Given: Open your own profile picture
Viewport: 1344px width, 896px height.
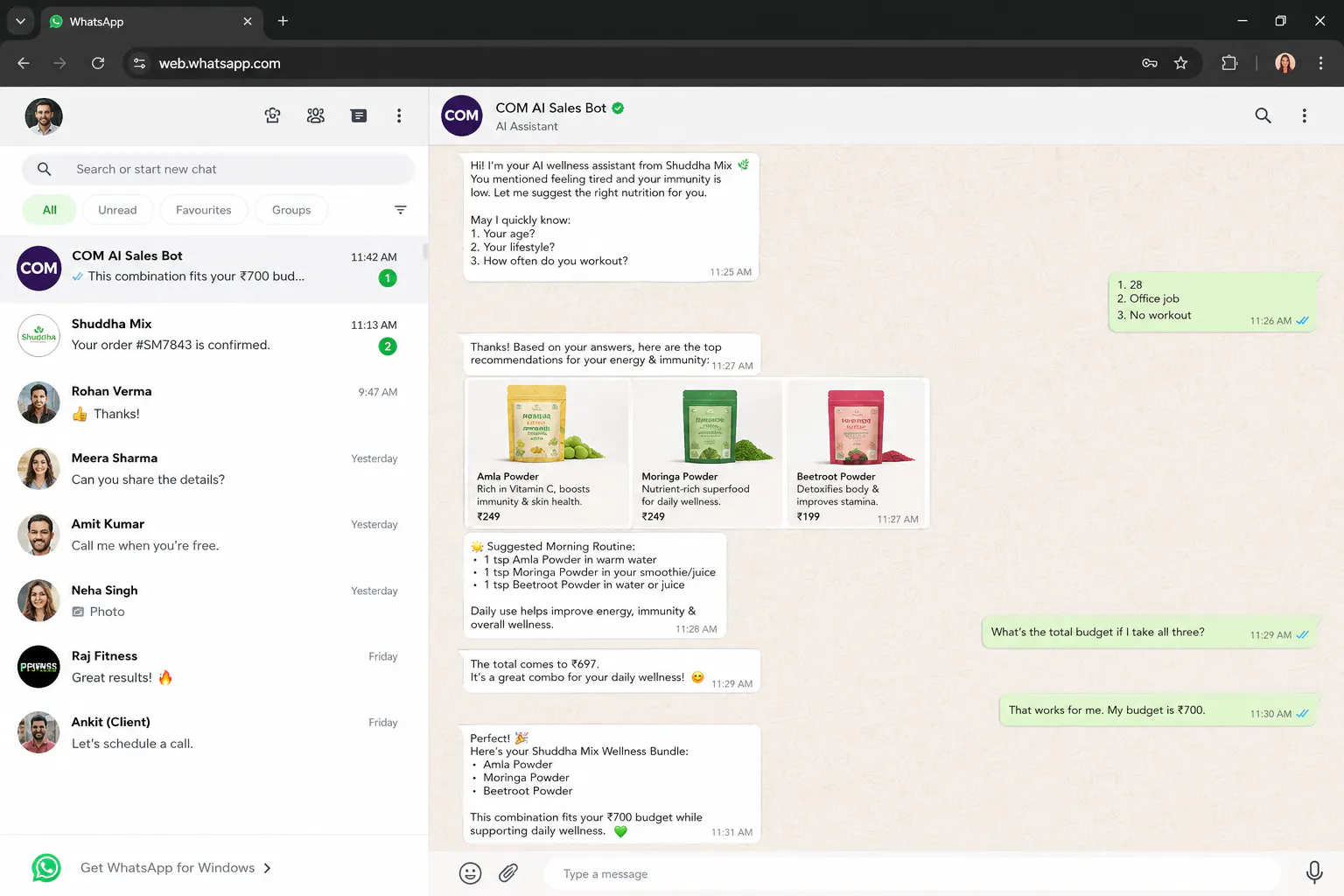Looking at the screenshot, I should click(x=44, y=116).
